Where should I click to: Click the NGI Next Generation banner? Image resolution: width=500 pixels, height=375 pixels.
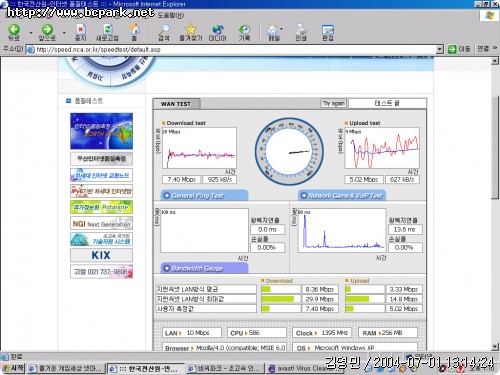(x=101, y=223)
